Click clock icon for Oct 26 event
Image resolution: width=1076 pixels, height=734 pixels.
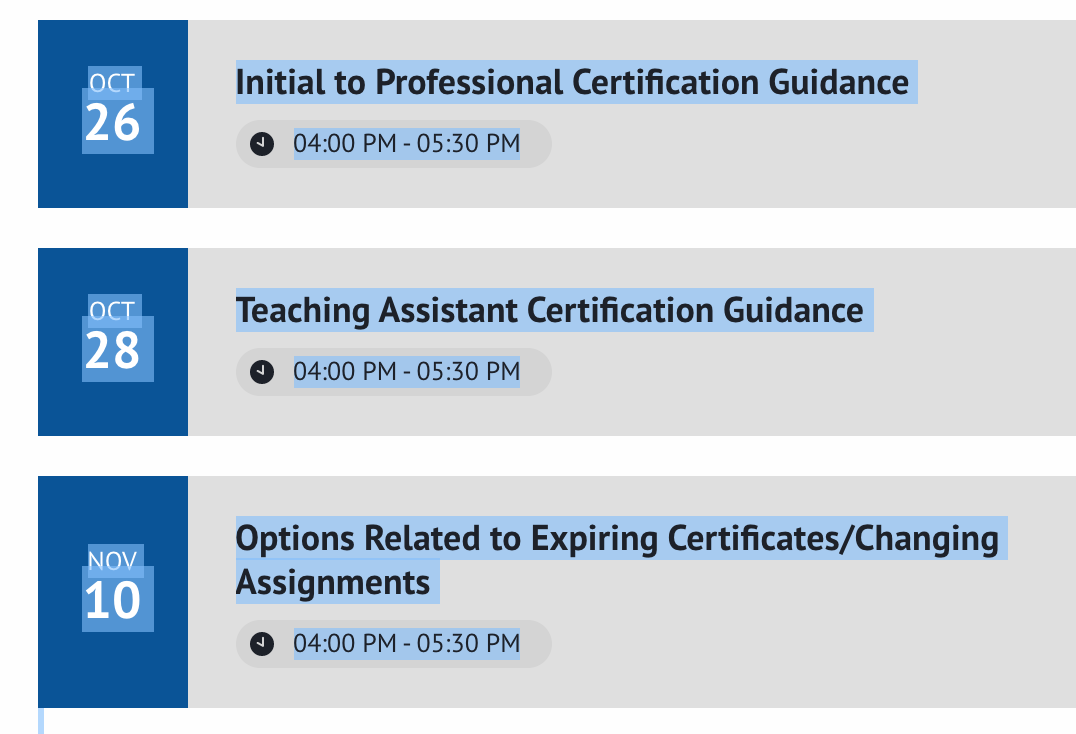(262, 143)
